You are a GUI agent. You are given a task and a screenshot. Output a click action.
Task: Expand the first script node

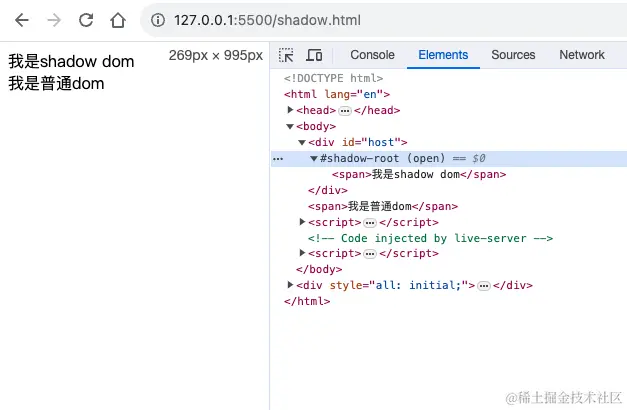coord(303,222)
